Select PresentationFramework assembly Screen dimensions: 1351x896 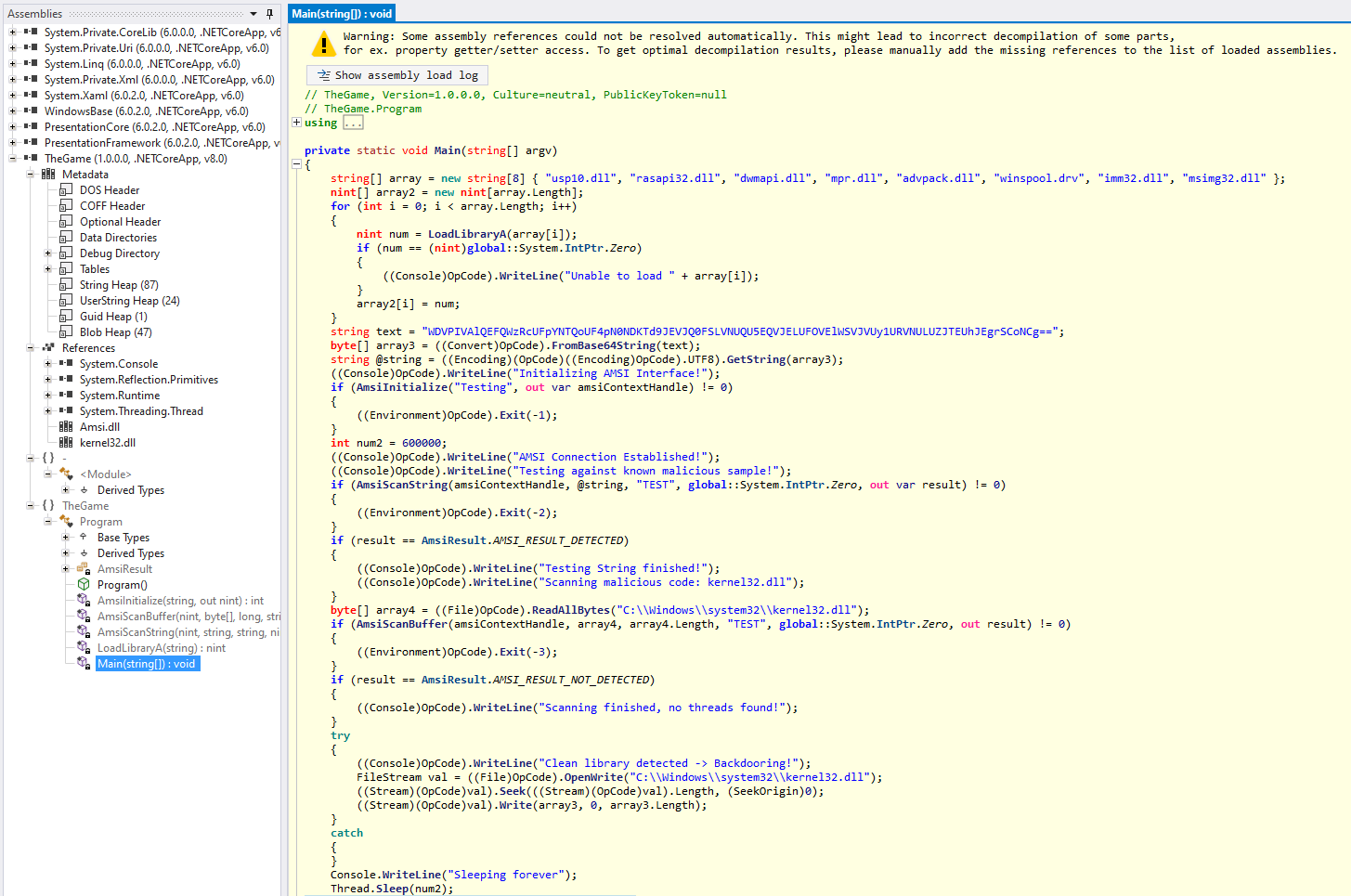pyautogui.click(x=162, y=142)
